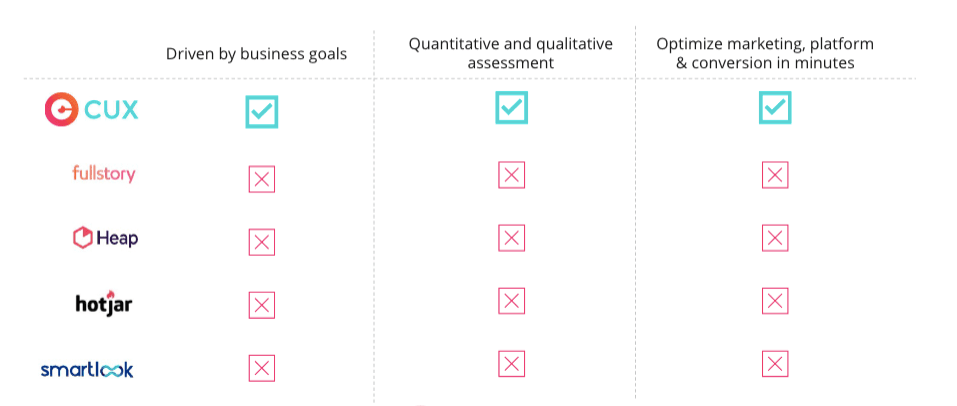The height and width of the screenshot is (406, 957).
Task: Click the Heap logo
Action: (x=105, y=237)
